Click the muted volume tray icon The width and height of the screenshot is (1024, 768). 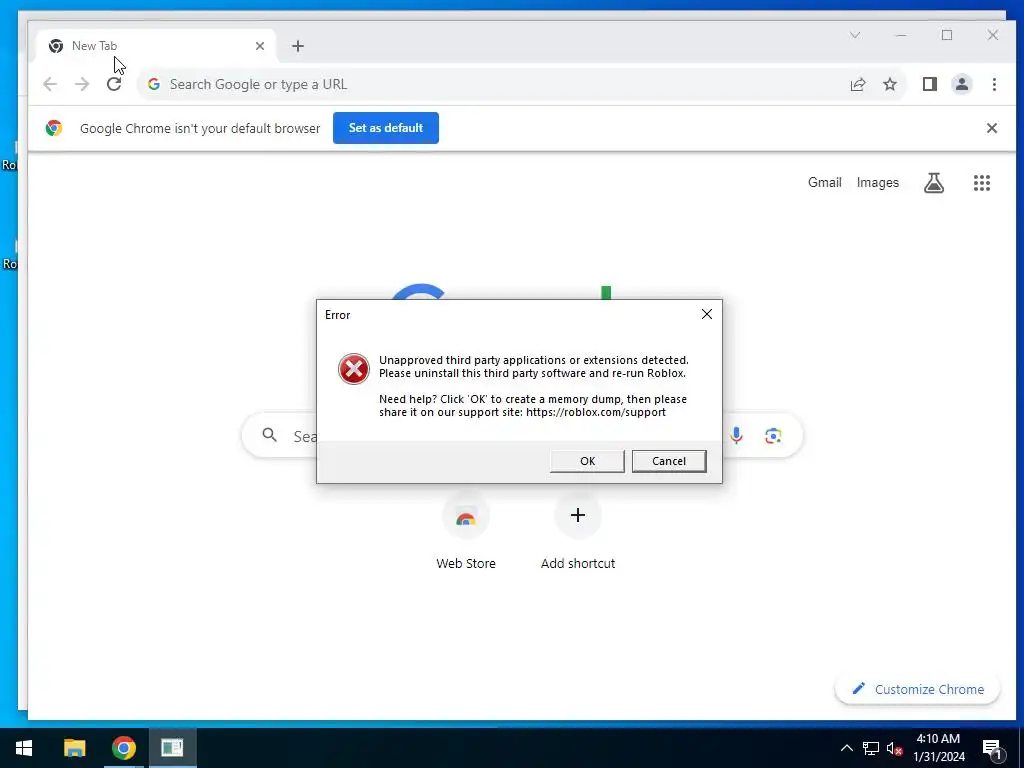click(895, 748)
